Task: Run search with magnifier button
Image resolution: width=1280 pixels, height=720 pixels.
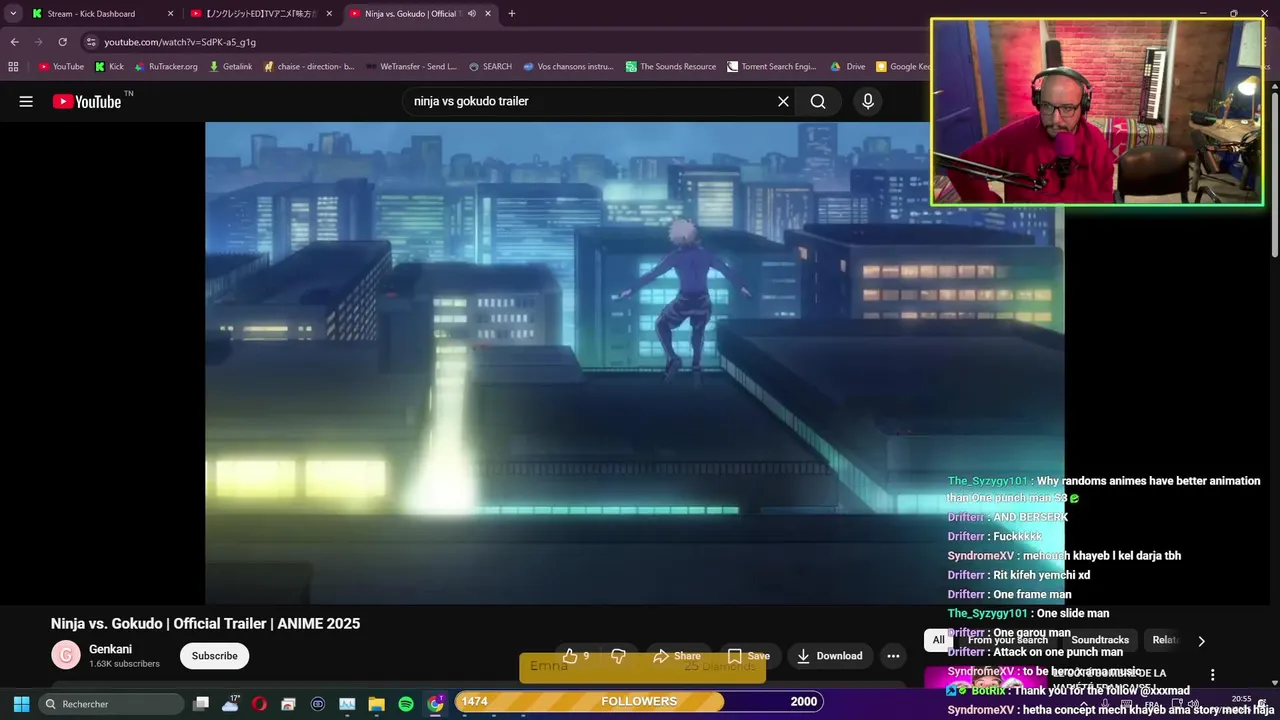Action: [x=818, y=101]
